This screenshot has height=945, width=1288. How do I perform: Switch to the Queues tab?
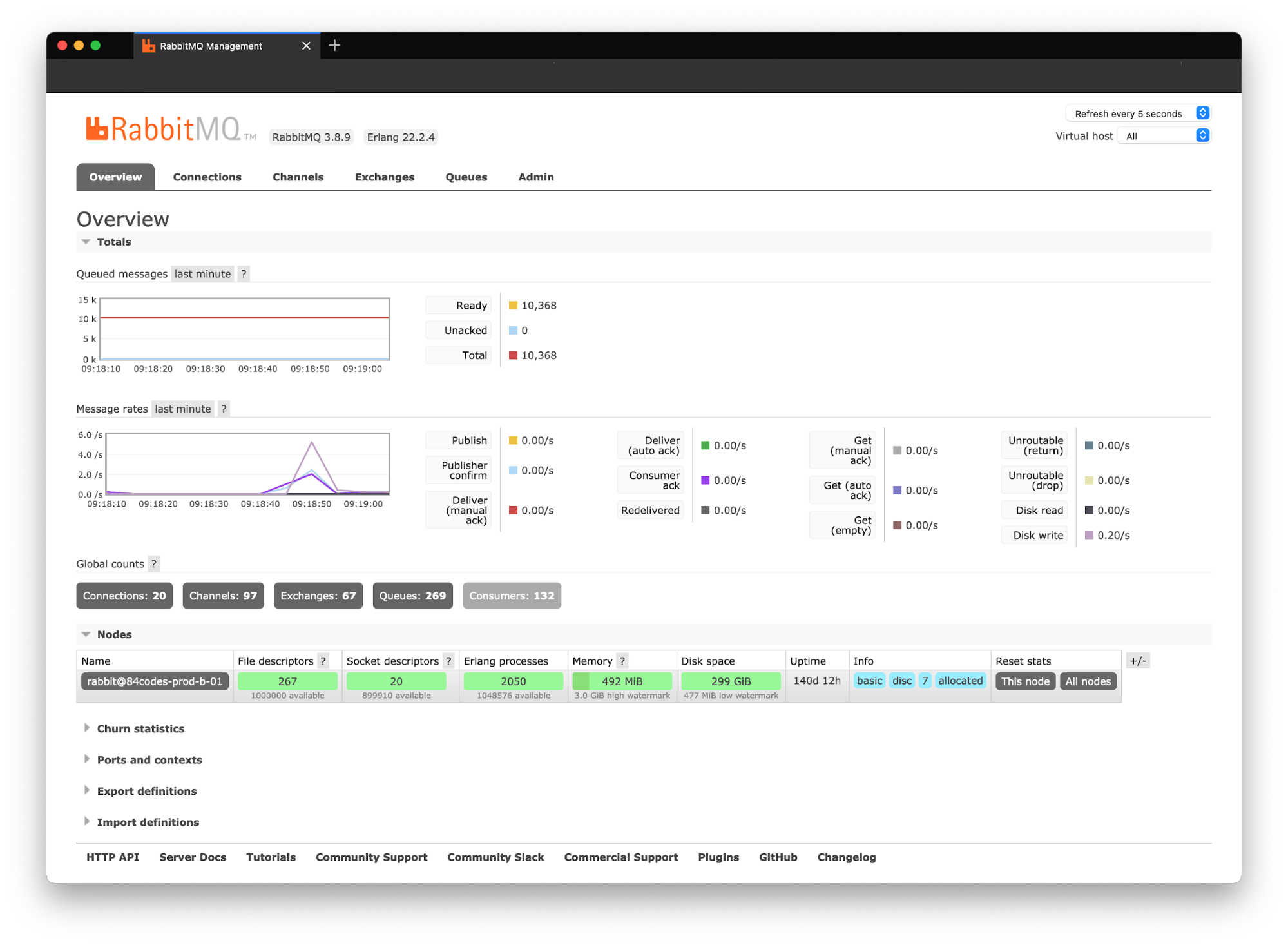coord(466,177)
